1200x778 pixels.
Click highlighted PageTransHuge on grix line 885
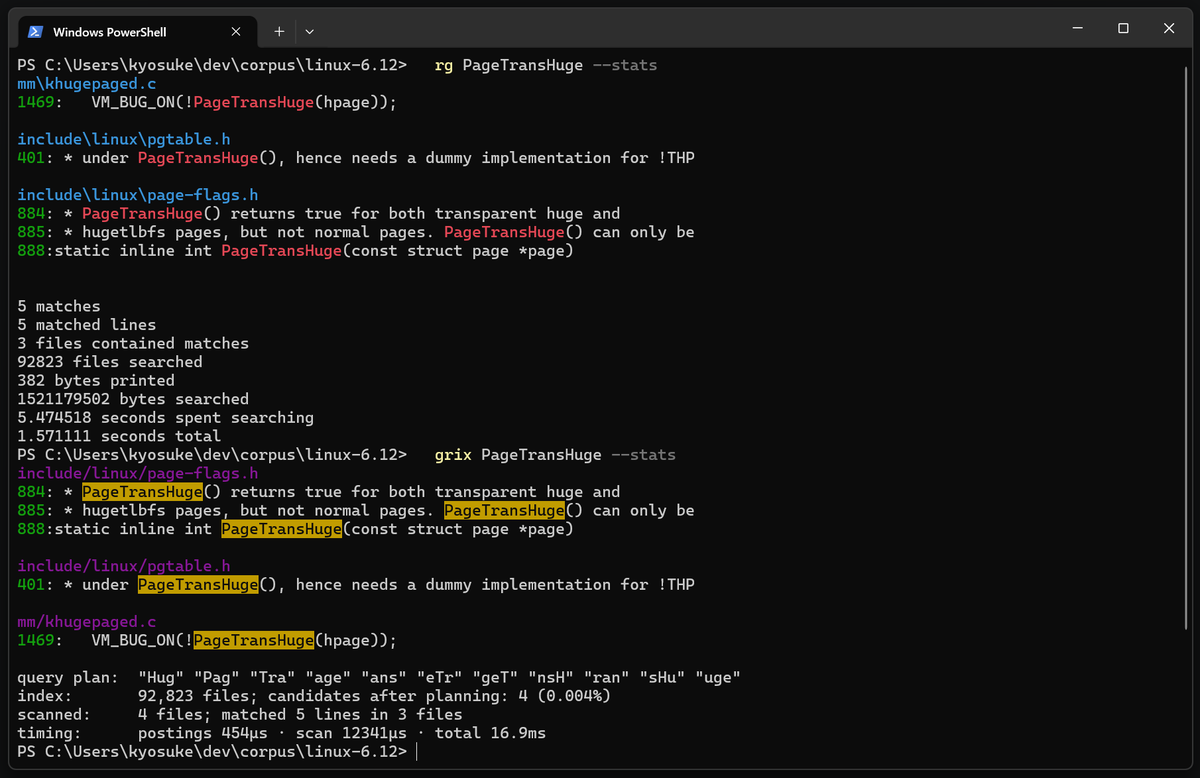tap(504, 511)
